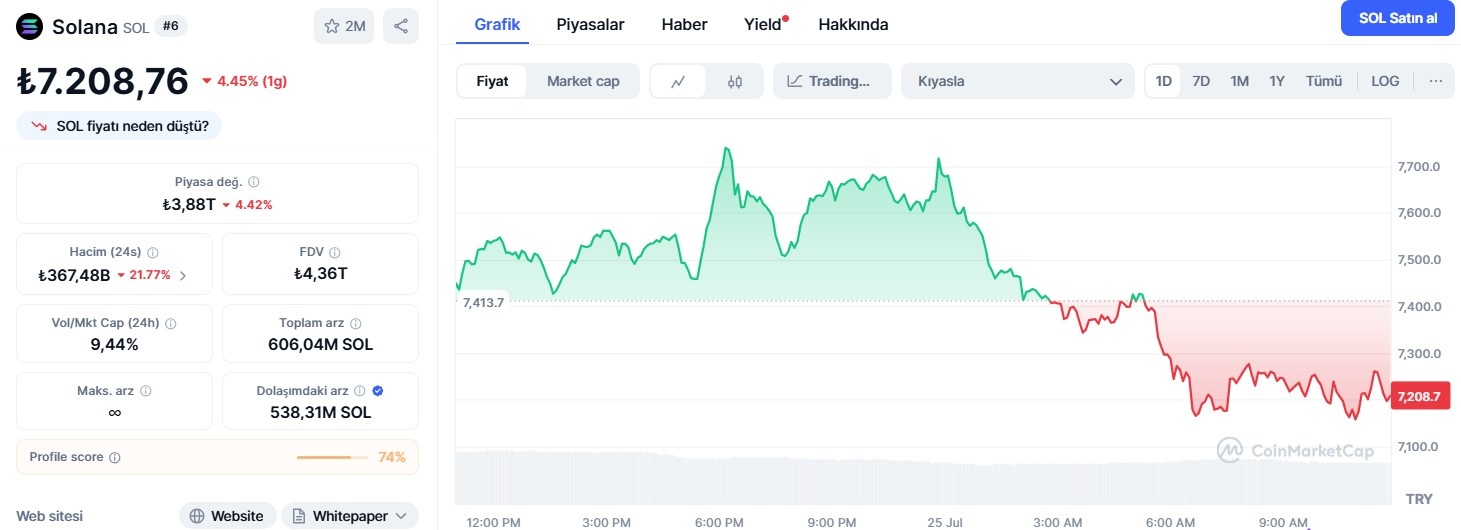
Task: Click FDV value ₺4,36T
Action: (x=320, y=273)
